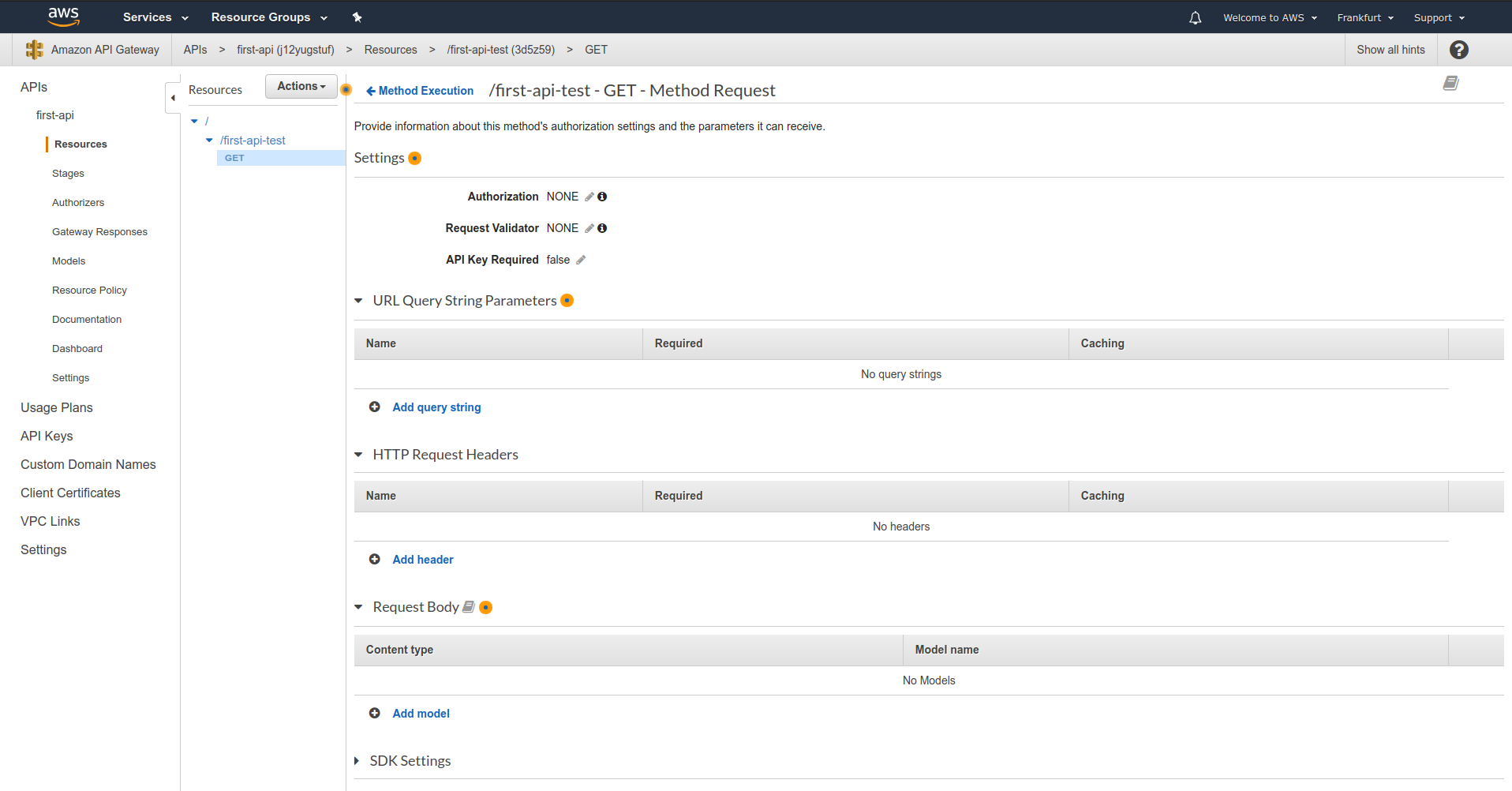Image resolution: width=1512 pixels, height=791 pixels.
Task: Expand SDK Settings section
Action: 357,761
